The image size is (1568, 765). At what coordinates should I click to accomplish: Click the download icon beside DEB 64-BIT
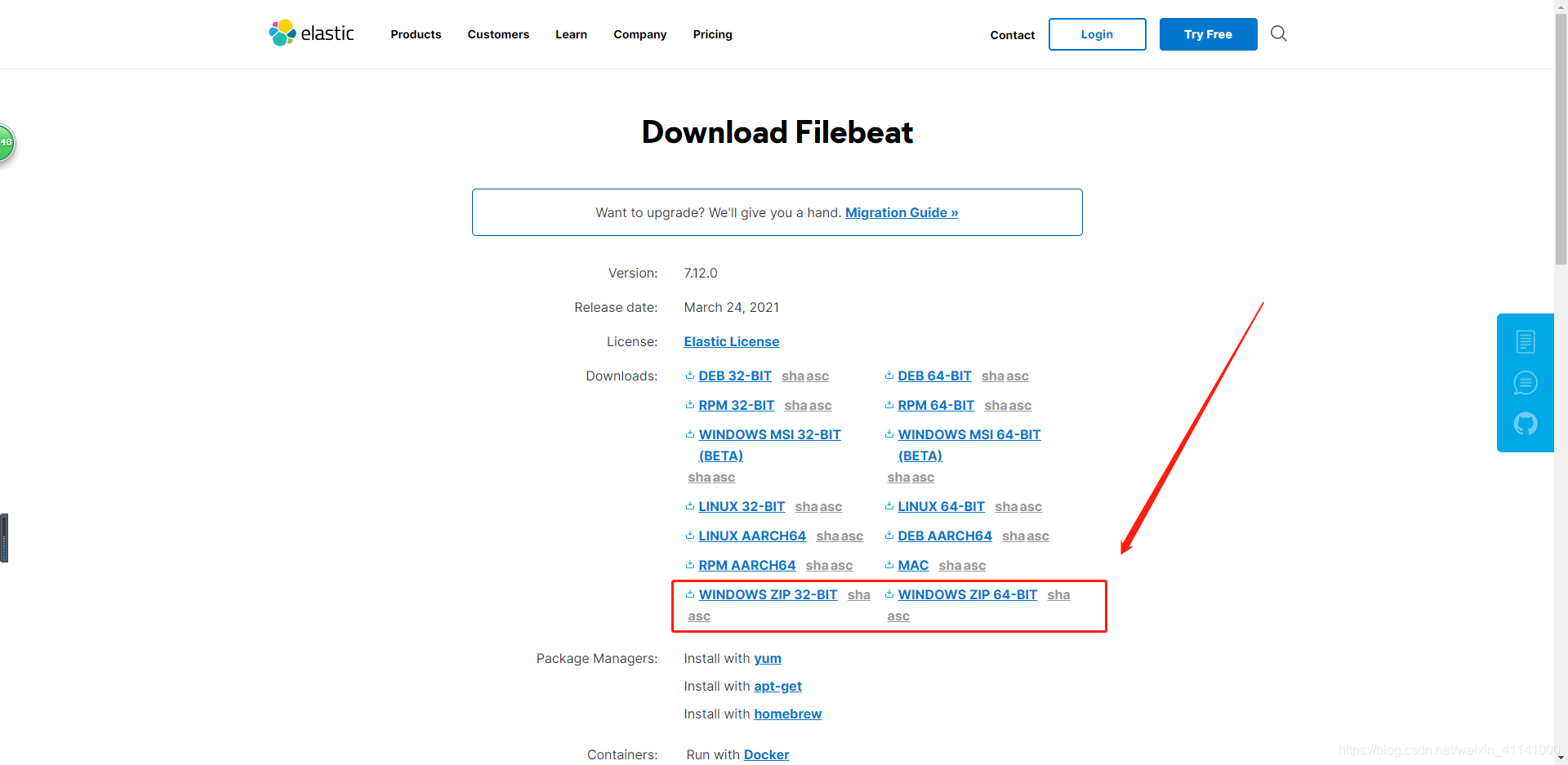coord(889,376)
